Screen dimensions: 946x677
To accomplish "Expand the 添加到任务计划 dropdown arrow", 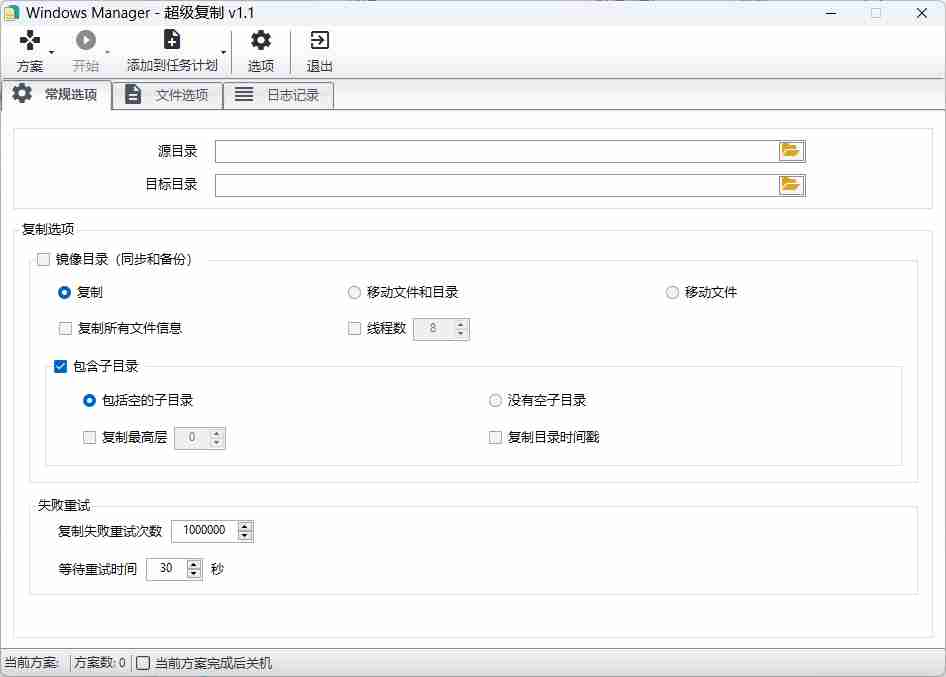I will click(223, 52).
